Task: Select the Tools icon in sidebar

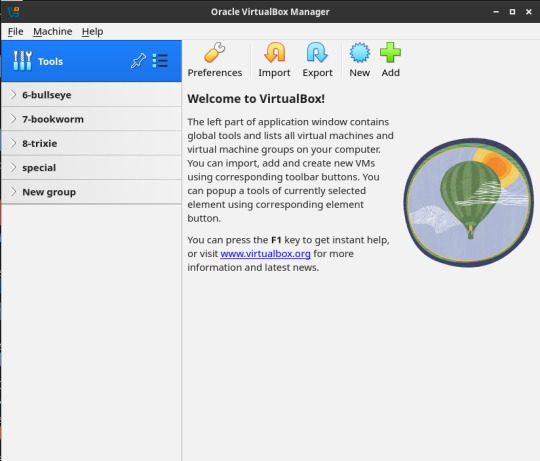Action: tap(22, 61)
